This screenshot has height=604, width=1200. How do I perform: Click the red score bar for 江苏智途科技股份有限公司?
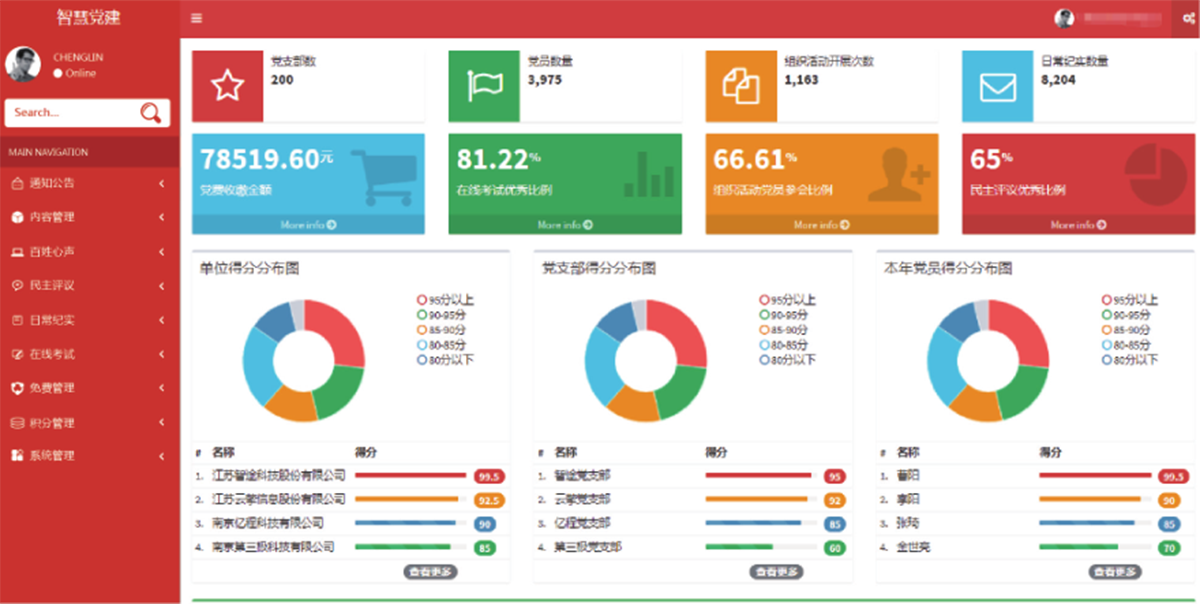click(410, 476)
